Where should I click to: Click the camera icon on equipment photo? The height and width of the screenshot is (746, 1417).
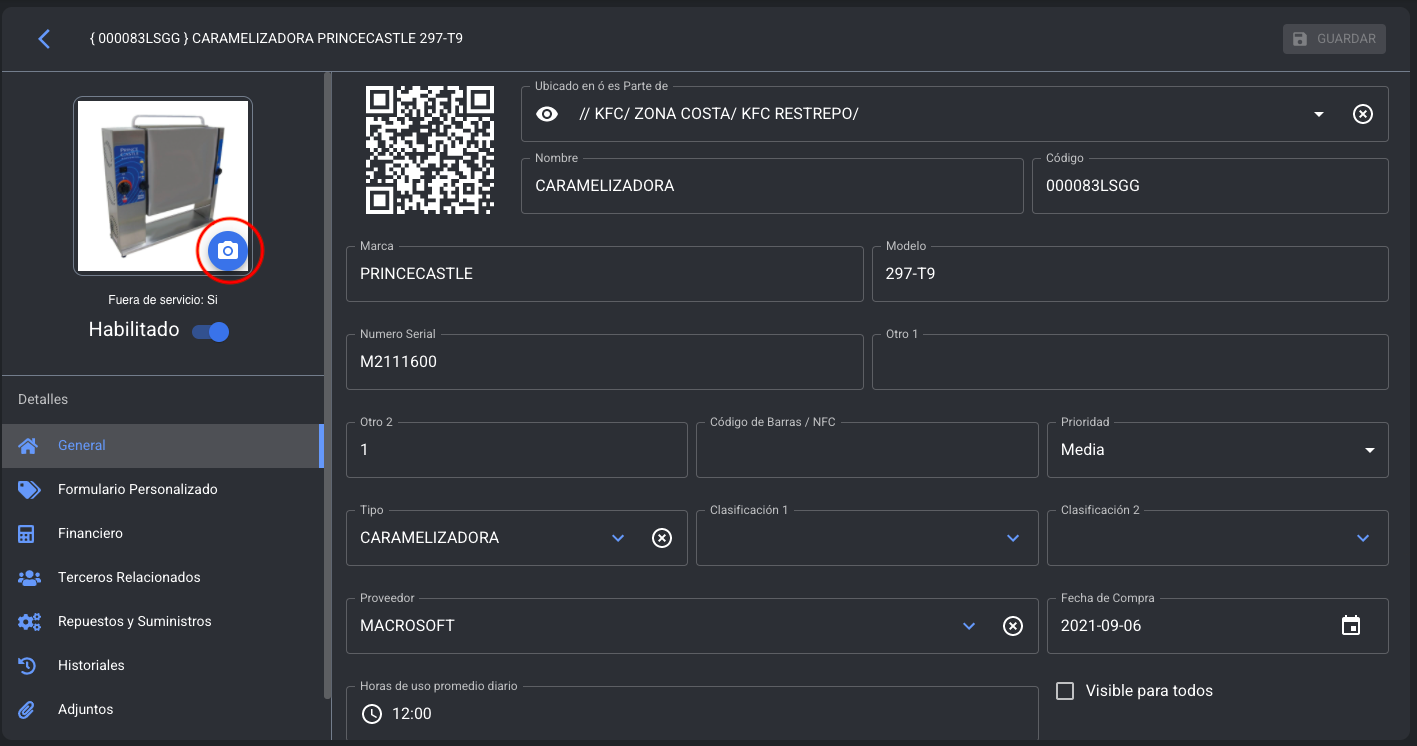tap(228, 251)
